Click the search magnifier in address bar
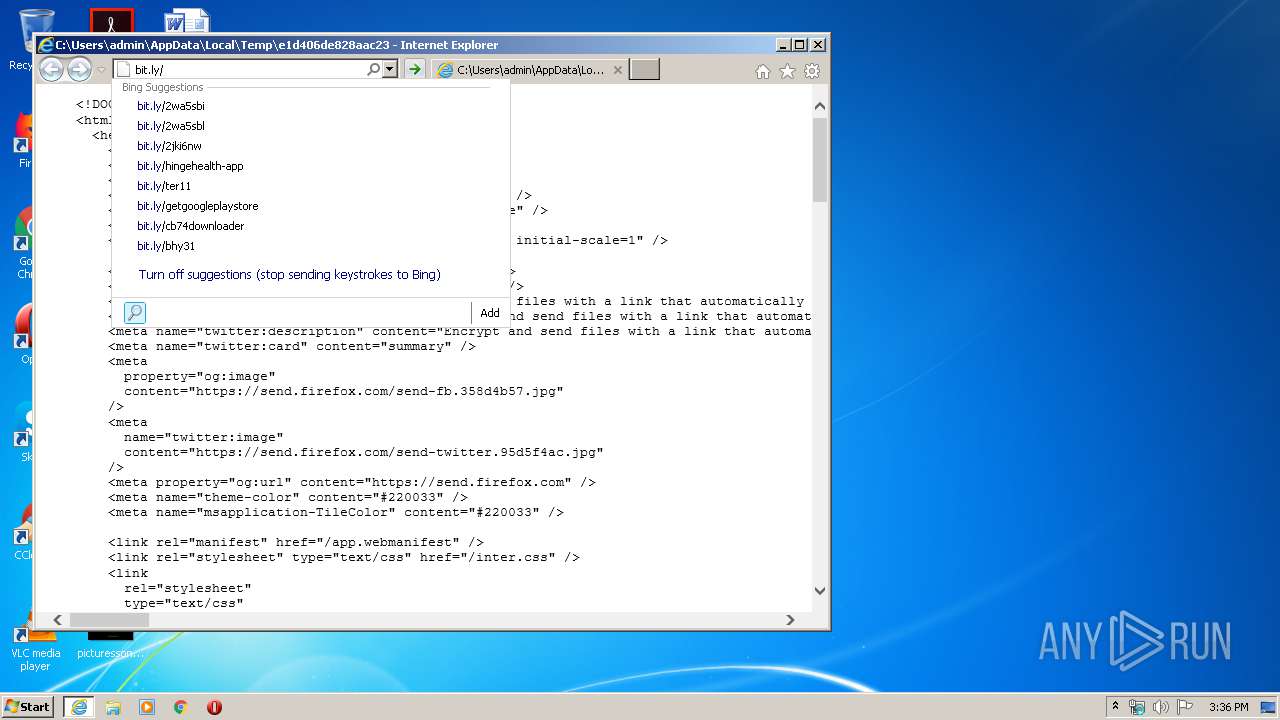 click(x=374, y=69)
